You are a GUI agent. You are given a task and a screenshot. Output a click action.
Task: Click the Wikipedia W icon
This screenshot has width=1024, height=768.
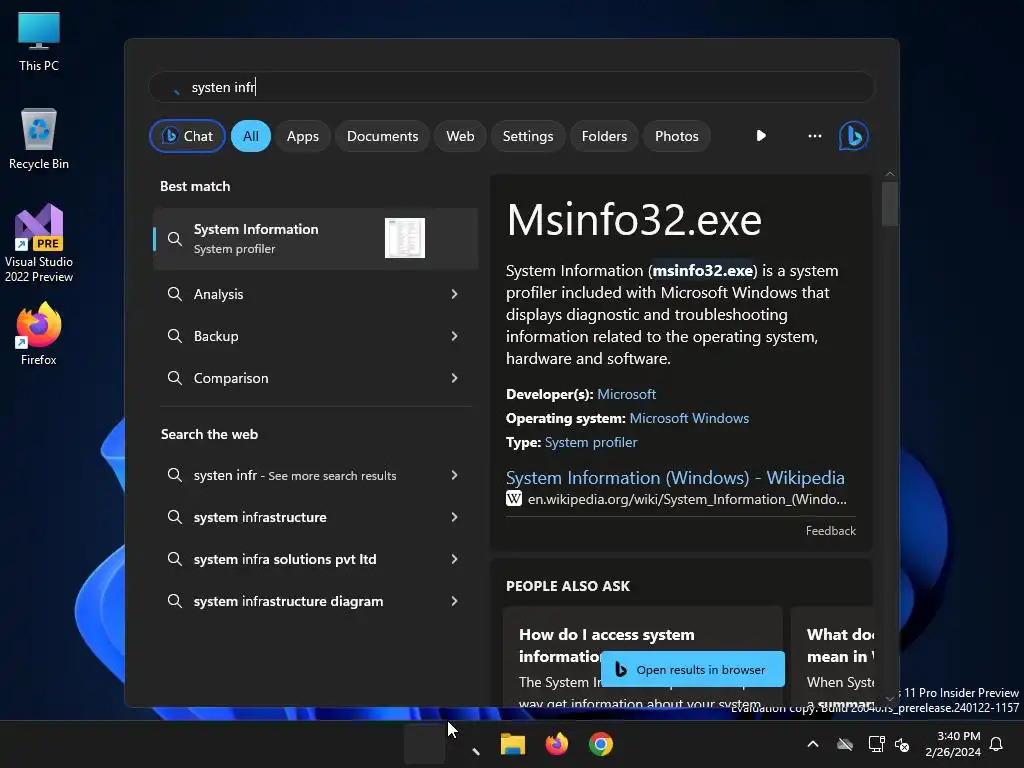coord(514,499)
